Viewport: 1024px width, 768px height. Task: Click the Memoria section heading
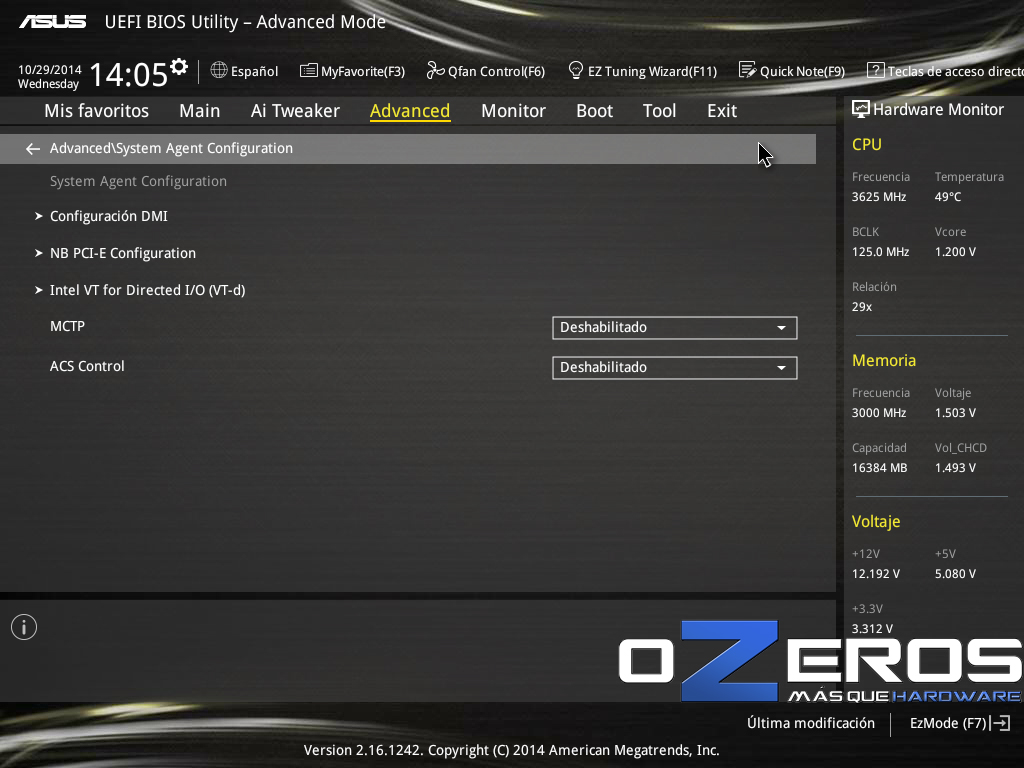tap(884, 360)
